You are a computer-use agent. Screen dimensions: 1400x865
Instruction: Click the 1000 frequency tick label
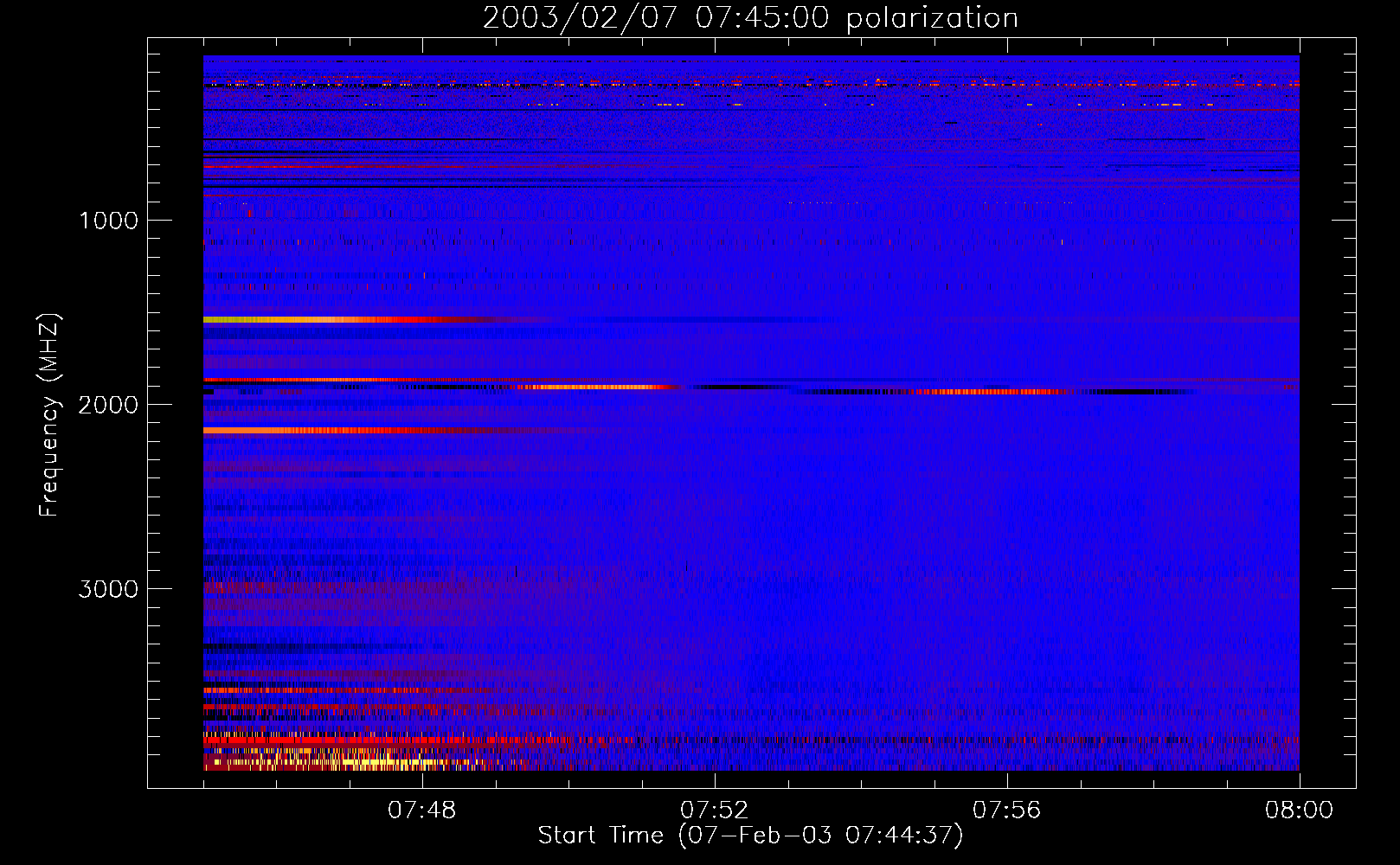point(108,221)
